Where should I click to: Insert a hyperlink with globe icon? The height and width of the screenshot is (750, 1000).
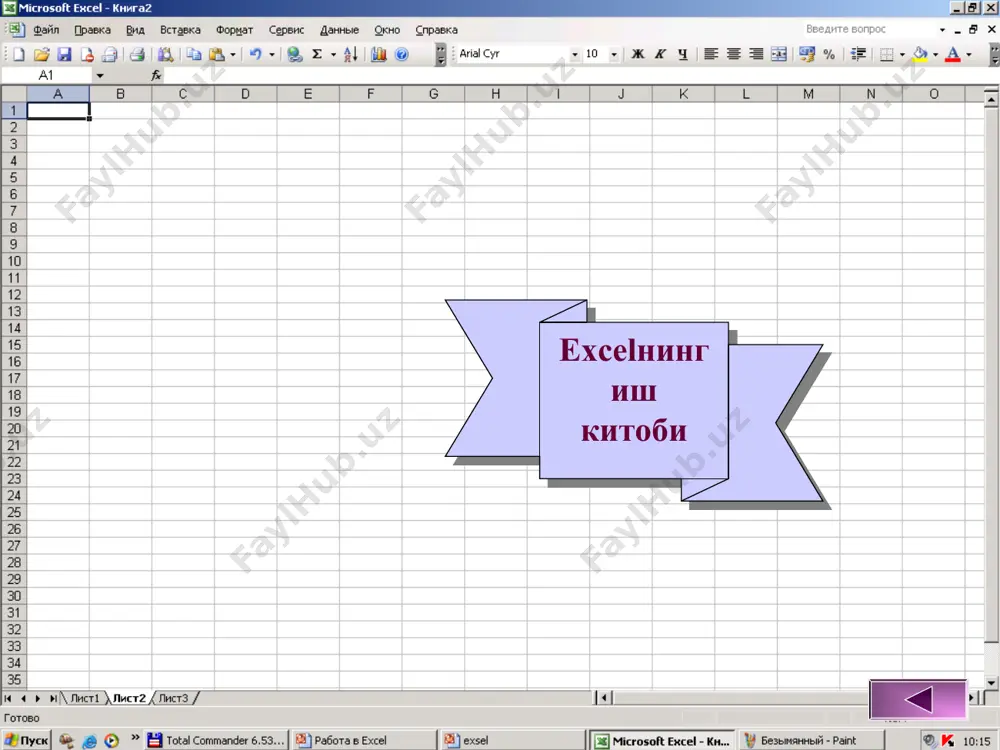294,54
